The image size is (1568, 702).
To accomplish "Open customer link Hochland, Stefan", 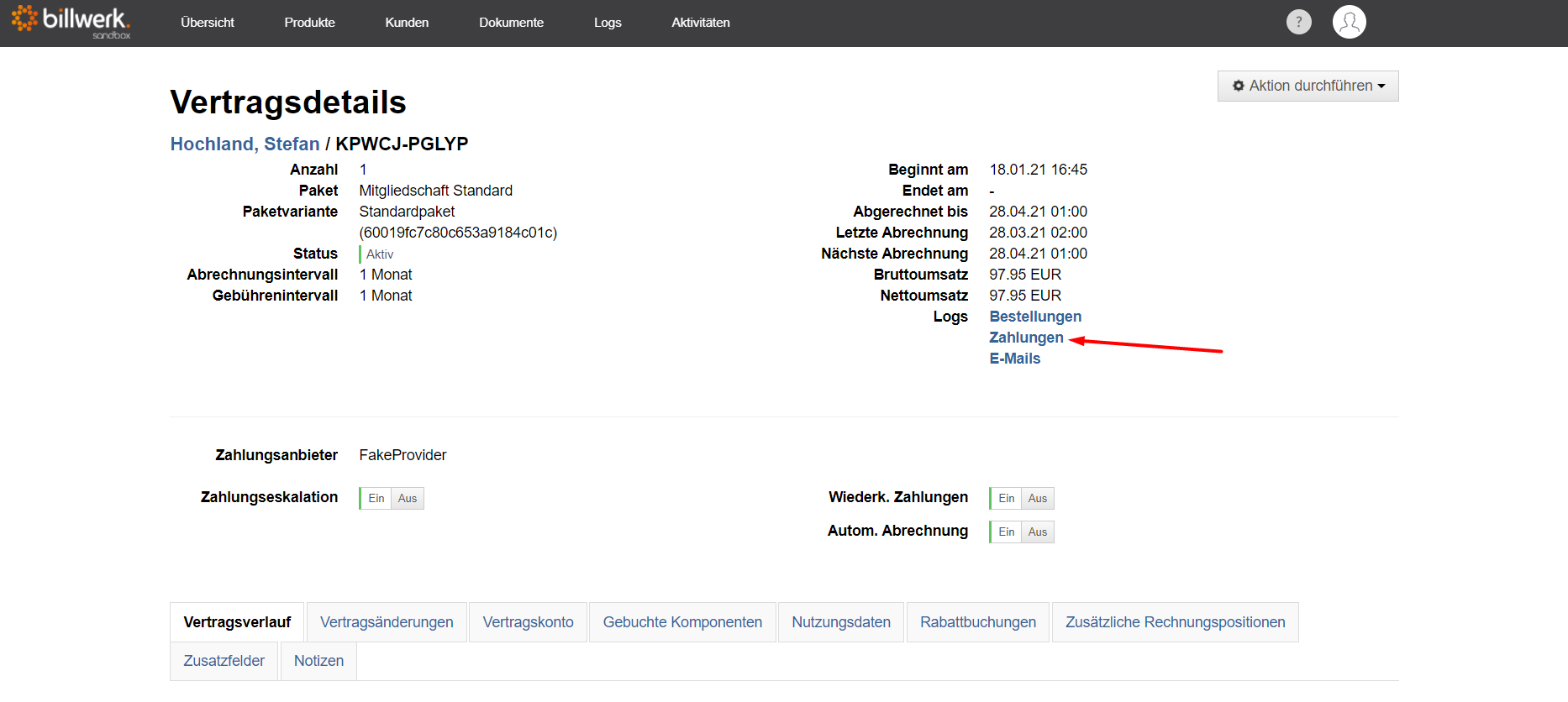I will 245,144.
